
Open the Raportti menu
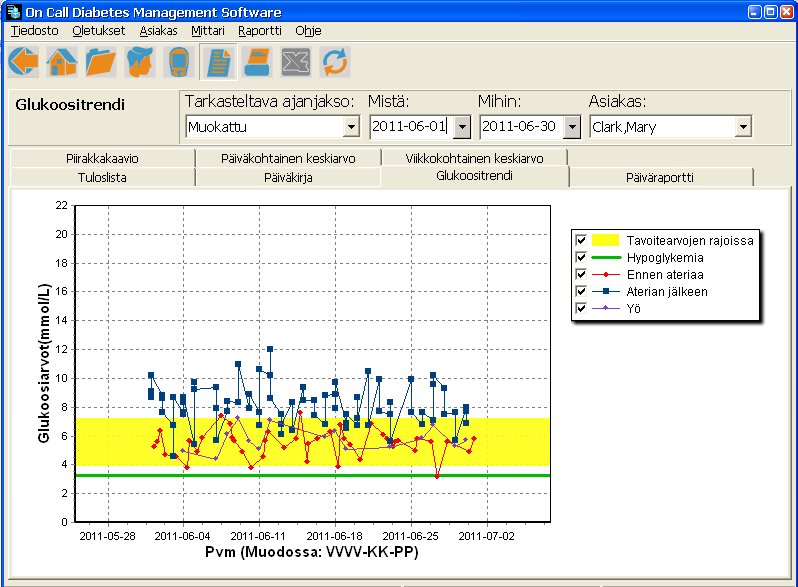point(260,31)
